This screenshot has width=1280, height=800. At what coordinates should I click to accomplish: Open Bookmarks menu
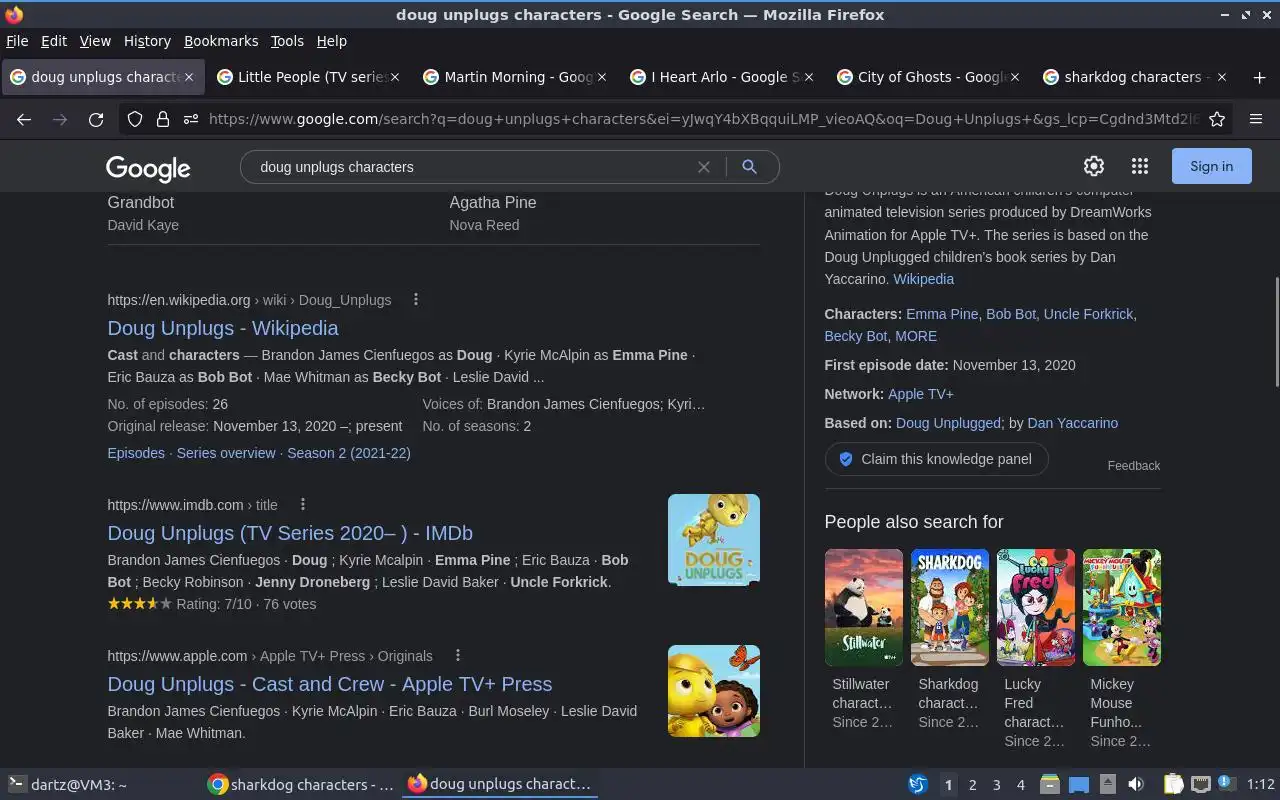tap(221, 41)
